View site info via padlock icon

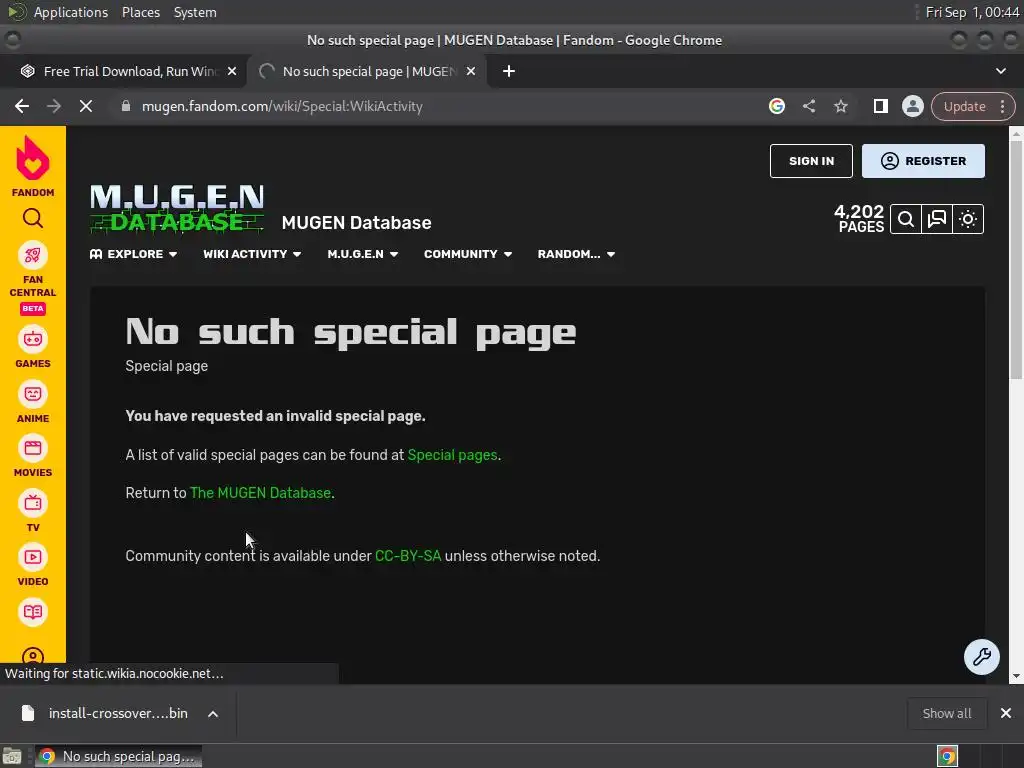pos(126,106)
